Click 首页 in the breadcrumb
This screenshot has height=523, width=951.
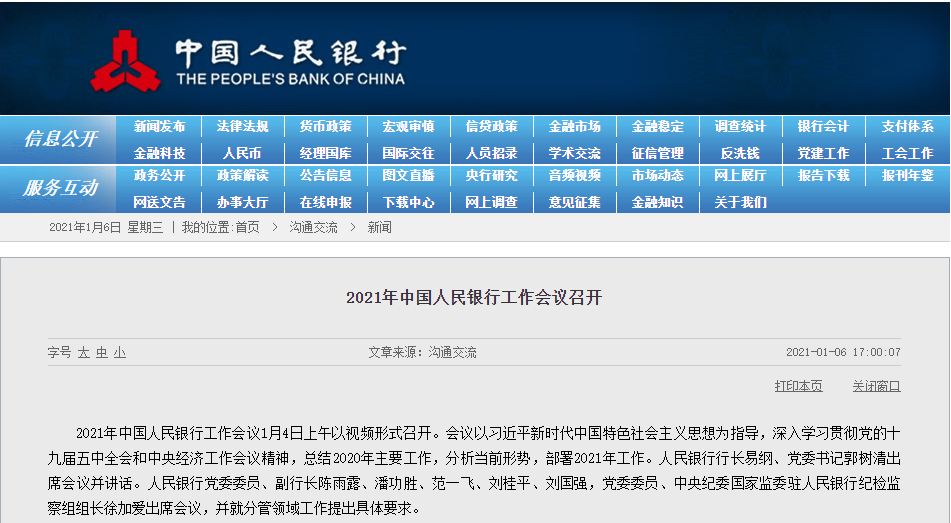tap(247, 228)
